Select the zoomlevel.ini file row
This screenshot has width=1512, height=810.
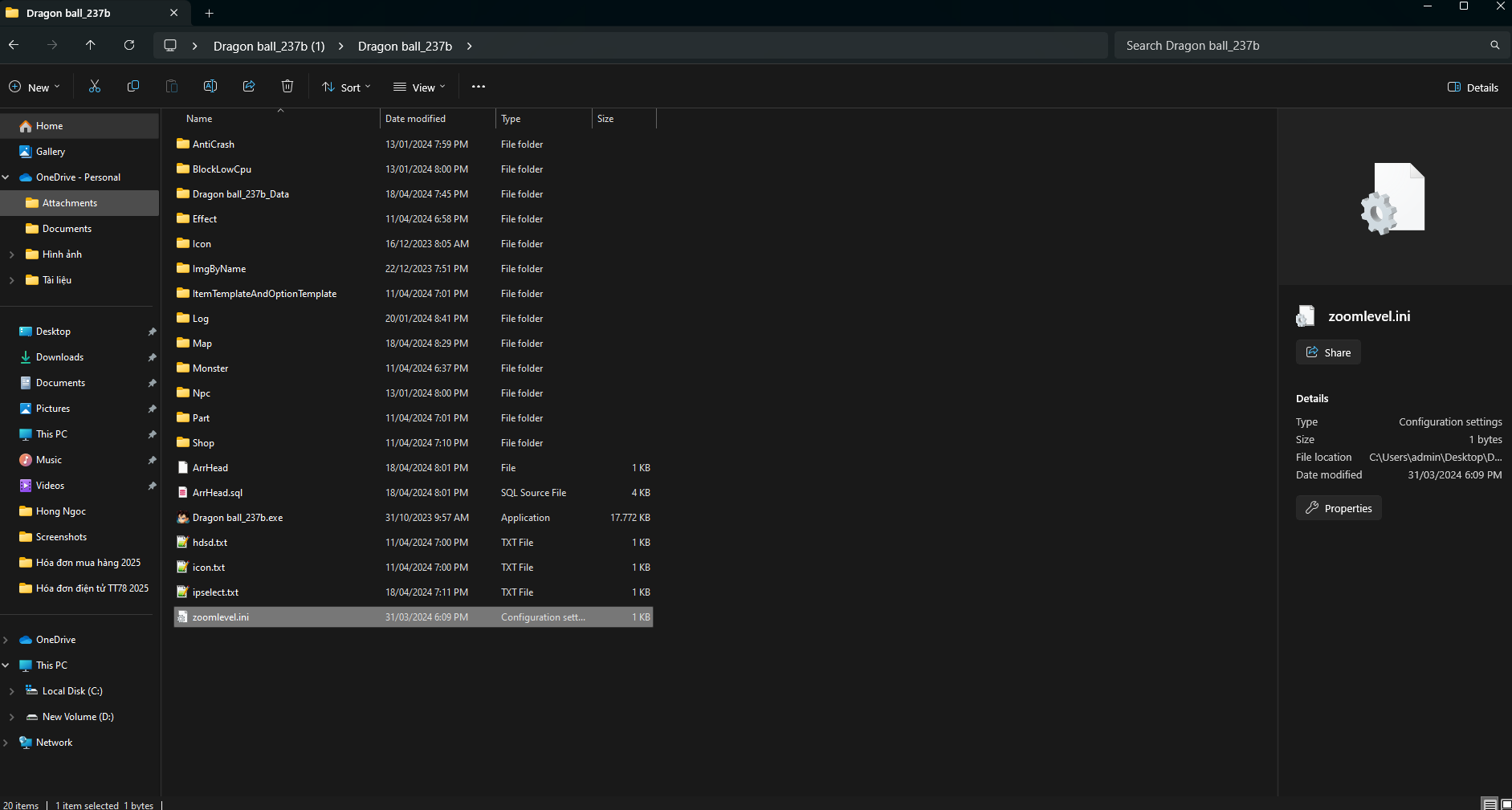click(x=413, y=617)
